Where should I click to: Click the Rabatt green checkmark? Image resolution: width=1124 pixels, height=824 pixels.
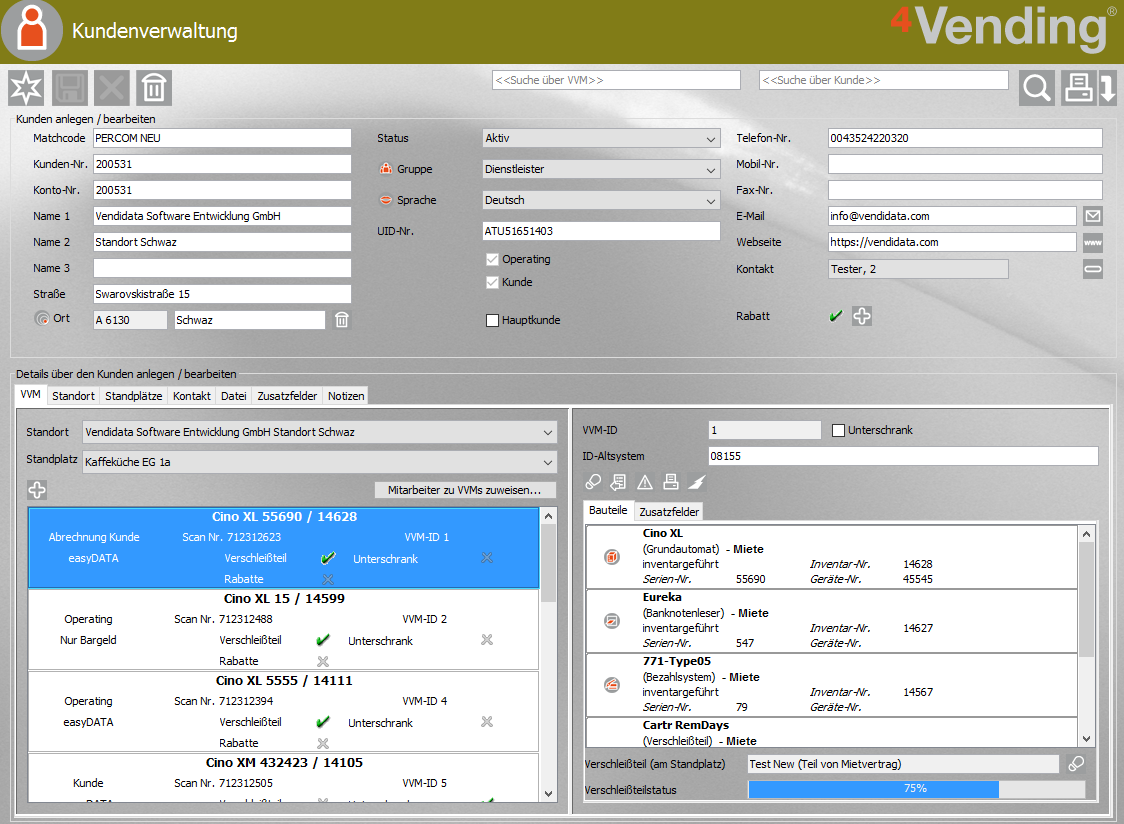pos(835,316)
